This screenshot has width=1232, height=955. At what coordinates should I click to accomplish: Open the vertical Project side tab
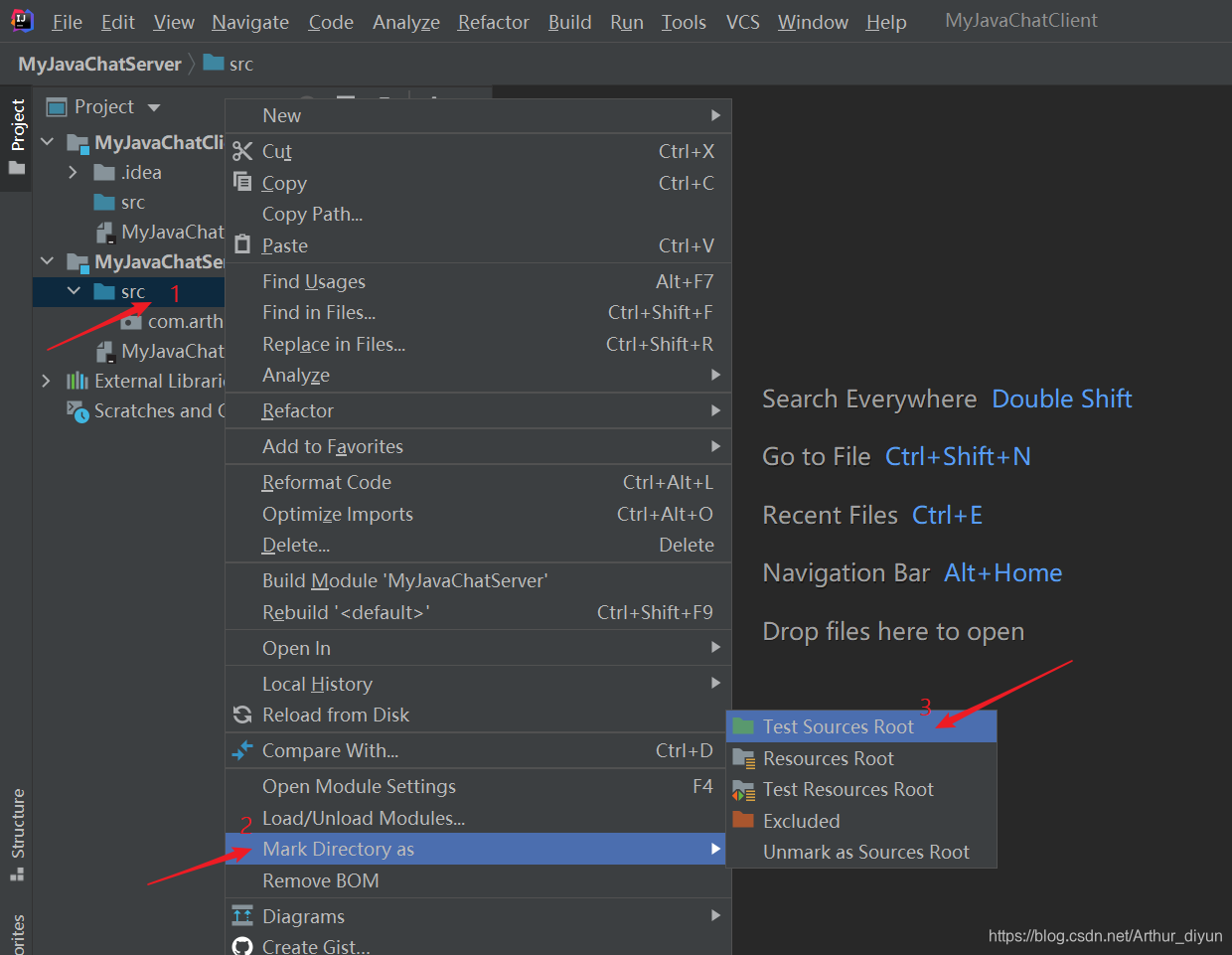coord(17,137)
